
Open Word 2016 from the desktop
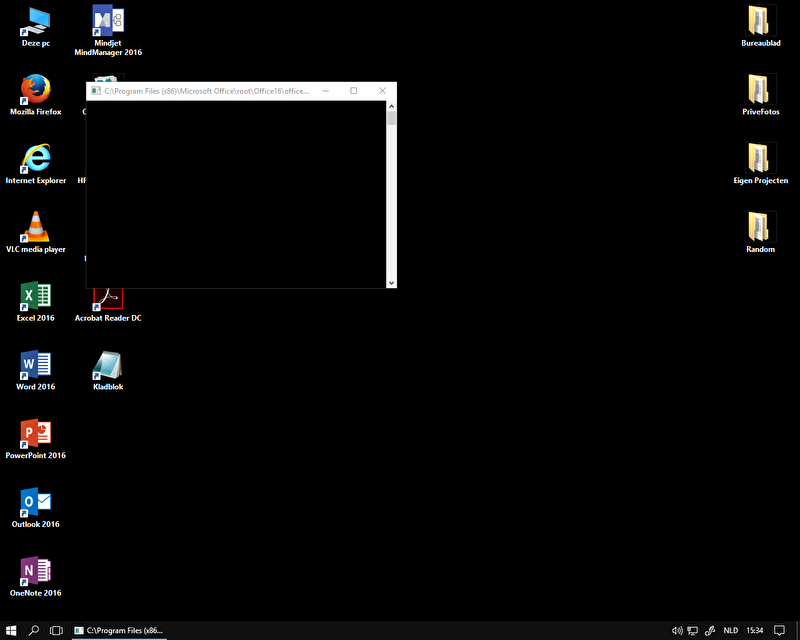(36, 366)
